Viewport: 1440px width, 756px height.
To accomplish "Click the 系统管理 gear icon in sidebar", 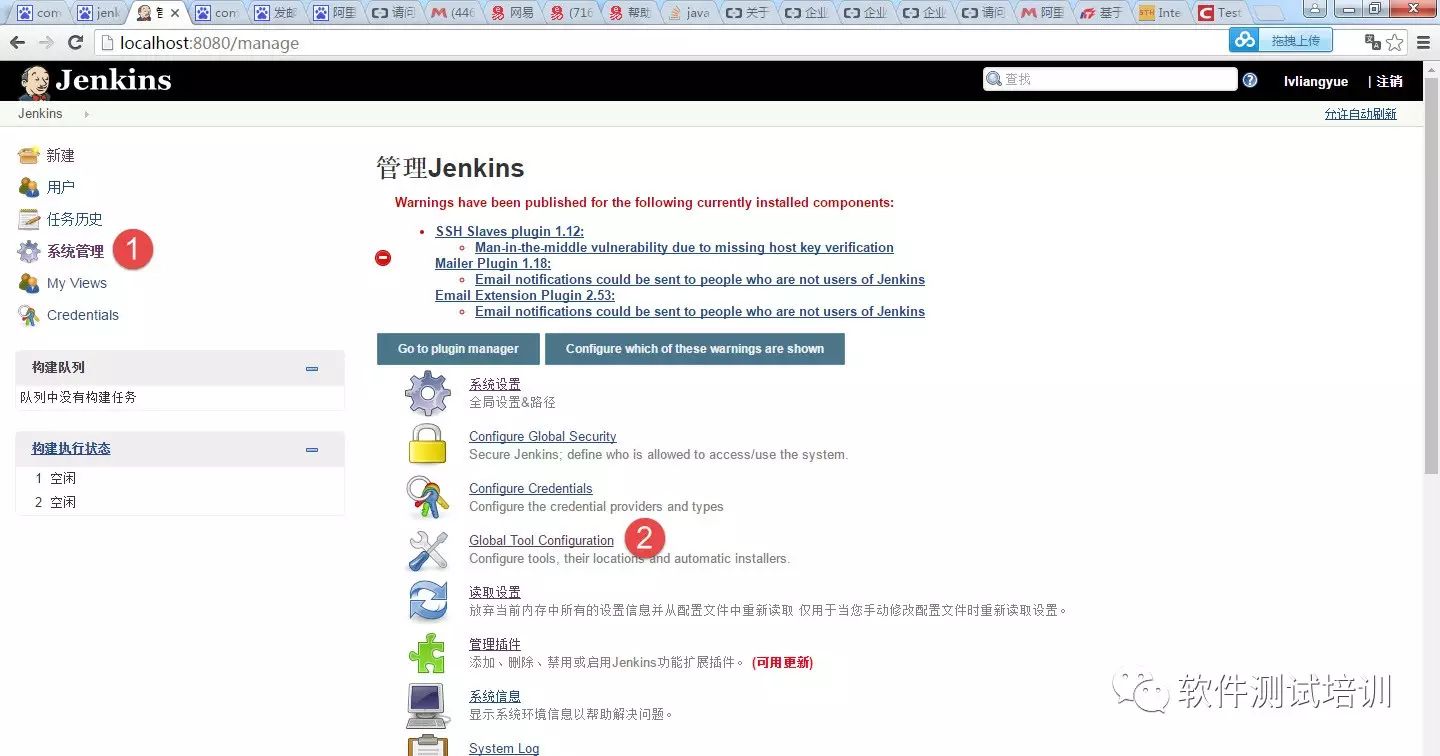I will click(29, 251).
